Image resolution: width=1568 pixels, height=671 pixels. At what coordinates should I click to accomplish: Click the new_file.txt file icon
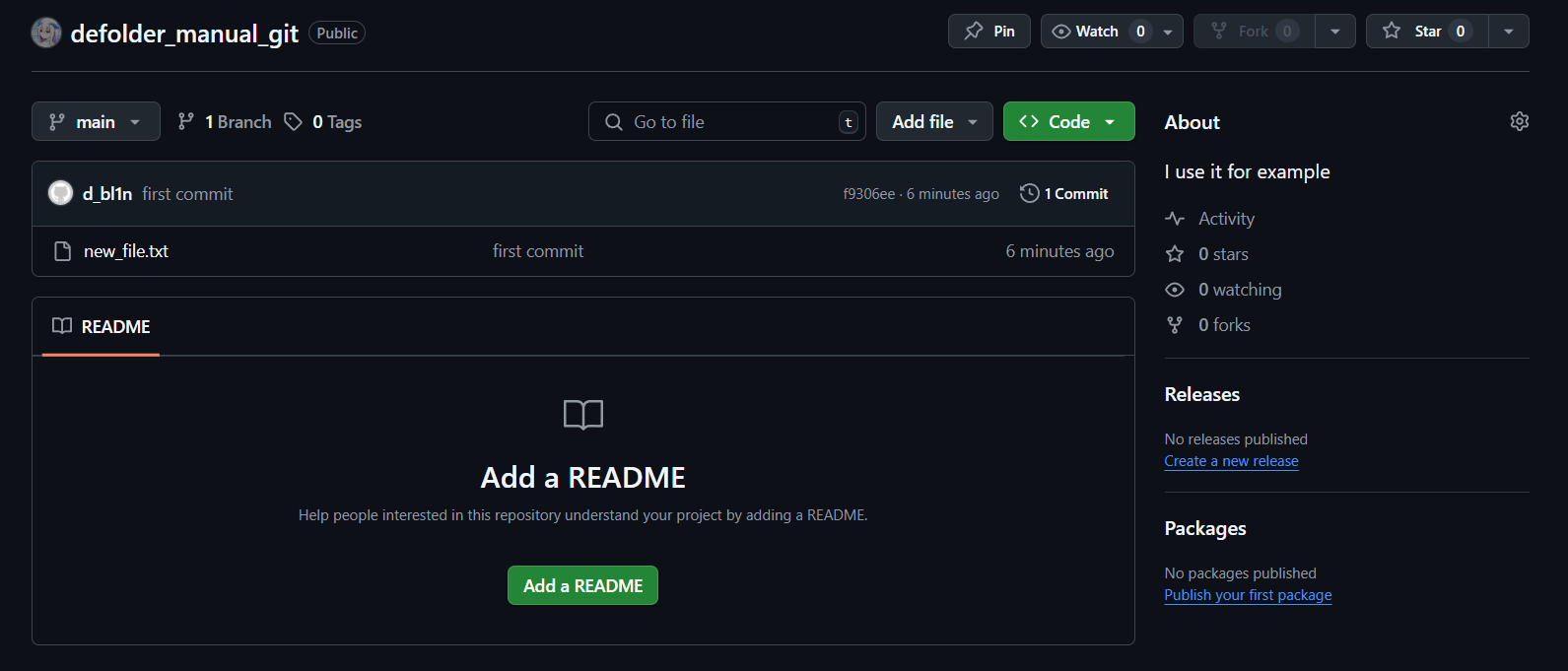(x=62, y=251)
